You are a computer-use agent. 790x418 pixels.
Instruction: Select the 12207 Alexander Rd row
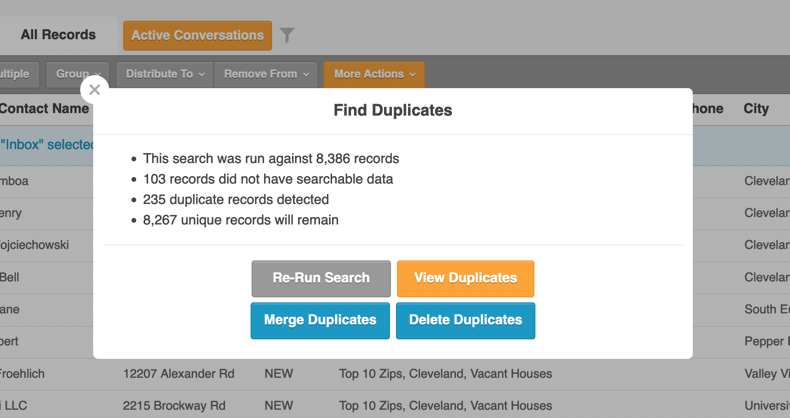(x=395, y=374)
